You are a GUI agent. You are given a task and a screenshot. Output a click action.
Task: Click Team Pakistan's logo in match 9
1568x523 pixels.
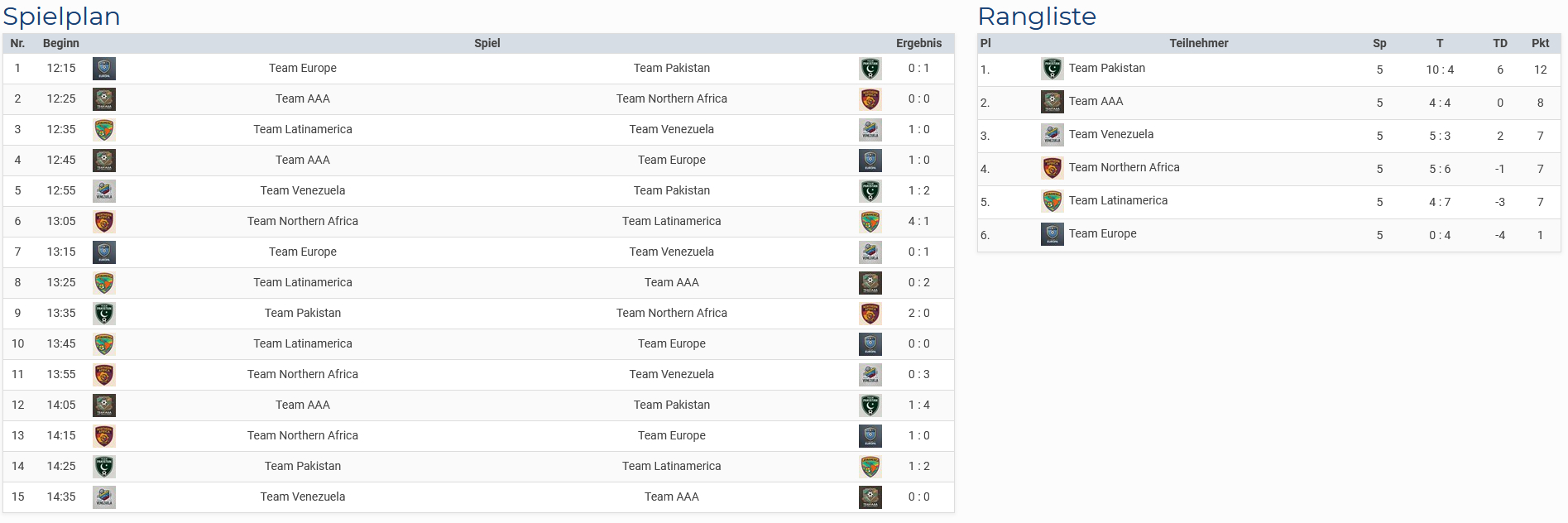pyautogui.click(x=104, y=314)
